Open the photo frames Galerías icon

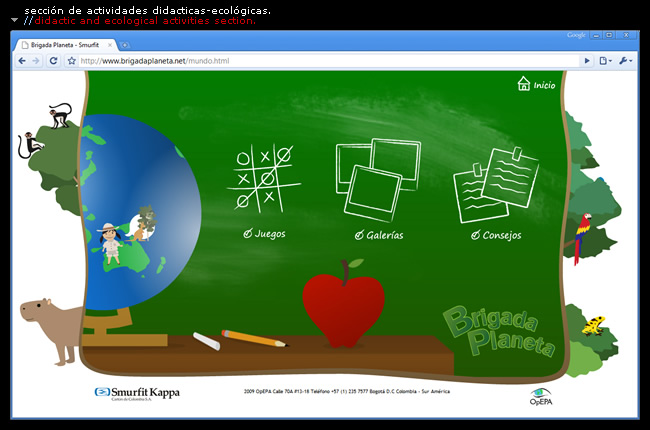(377, 177)
